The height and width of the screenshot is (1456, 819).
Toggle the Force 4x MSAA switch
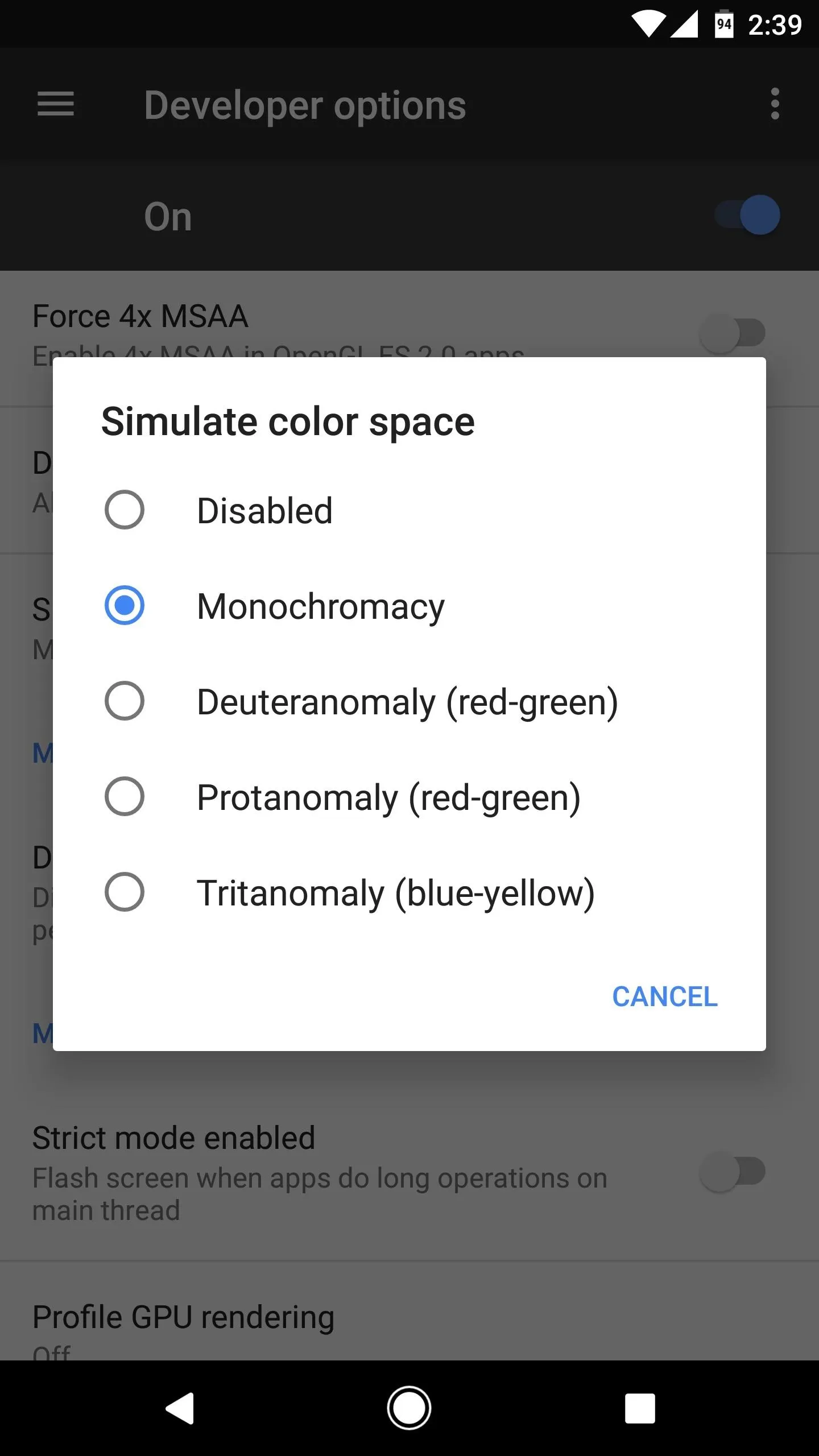(733, 333)
